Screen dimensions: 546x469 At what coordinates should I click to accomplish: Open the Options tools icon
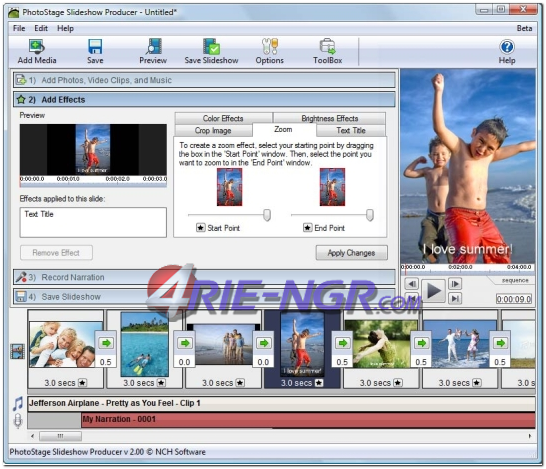(x=270, y=47)
